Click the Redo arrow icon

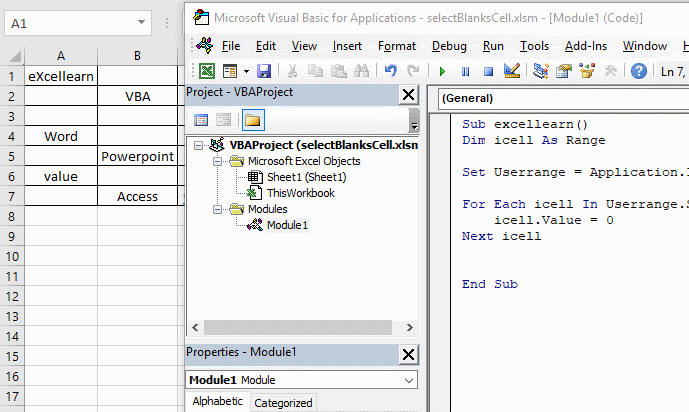coord(413,71)
